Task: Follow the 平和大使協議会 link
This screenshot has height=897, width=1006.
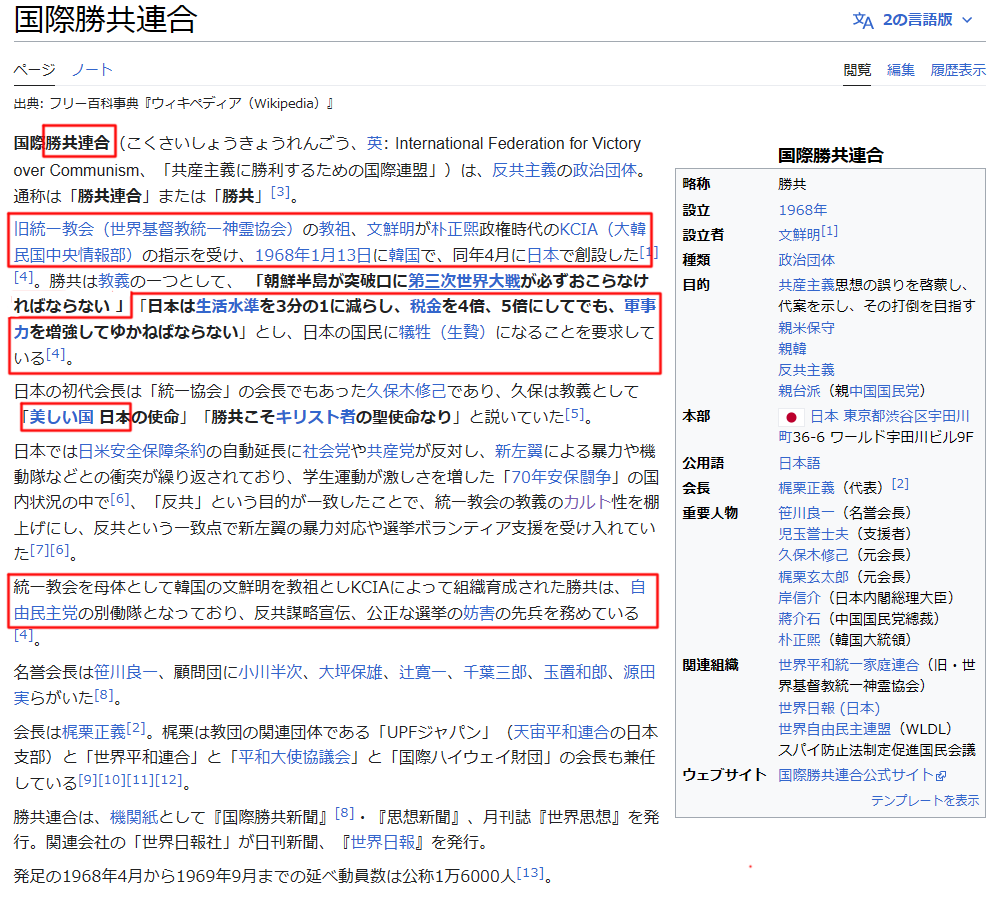Action: 294,757
